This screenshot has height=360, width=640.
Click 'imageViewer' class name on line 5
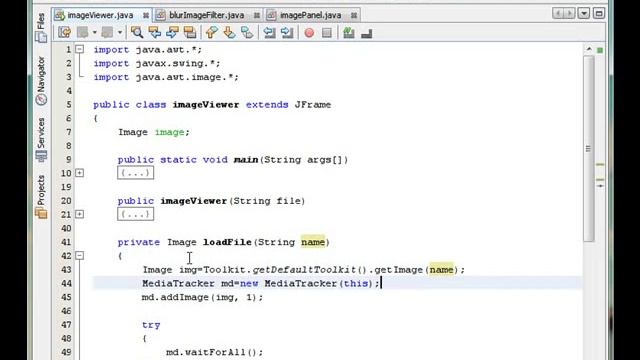(206, 104)
